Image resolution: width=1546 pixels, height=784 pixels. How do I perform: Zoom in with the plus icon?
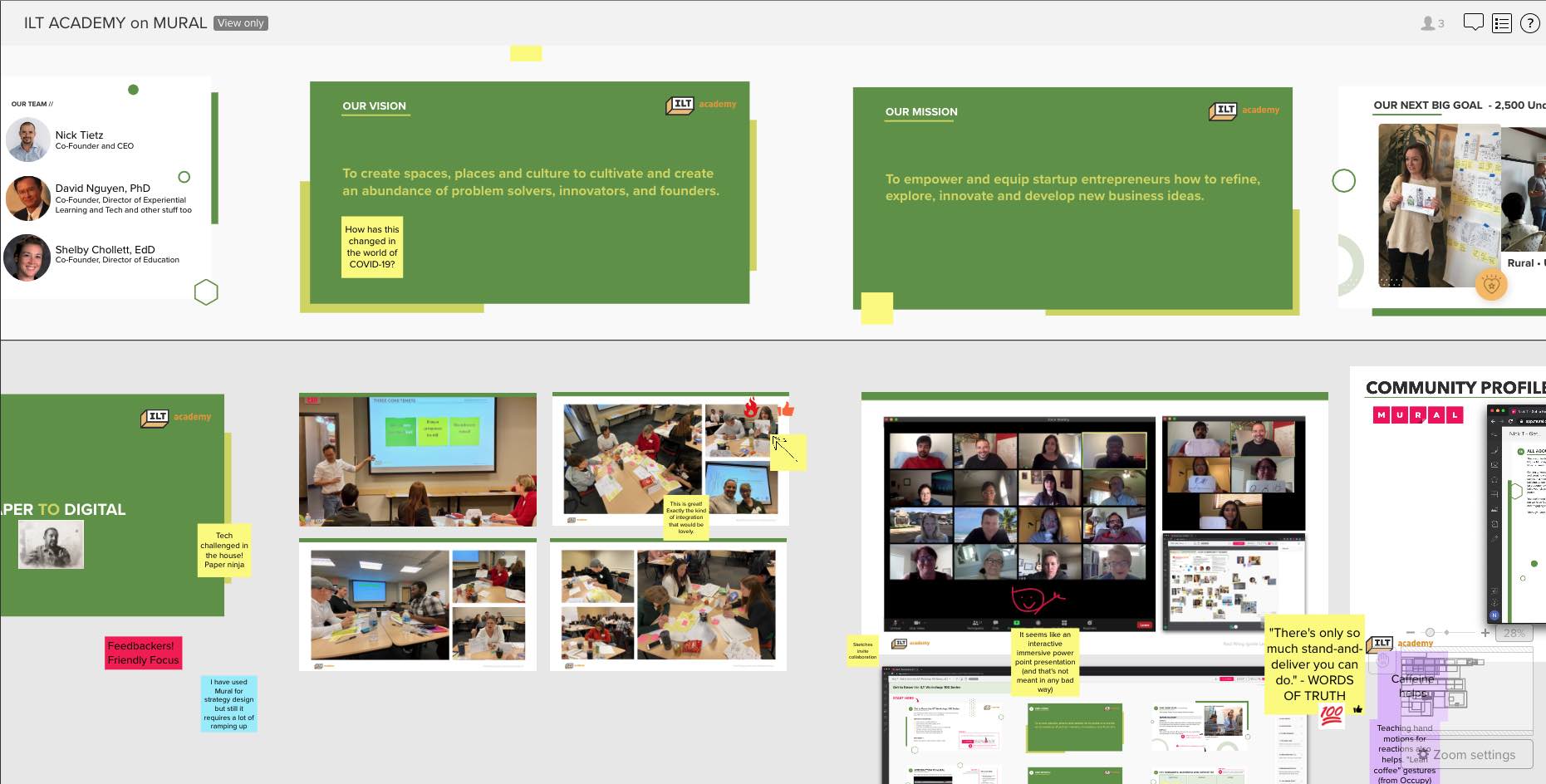1485,633
